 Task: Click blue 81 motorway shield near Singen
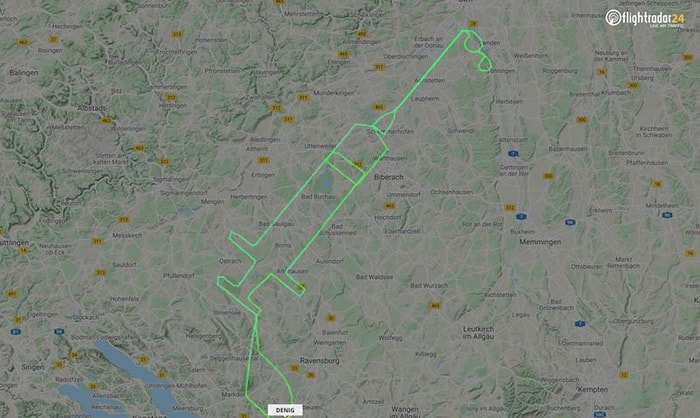tap(16, 331)
